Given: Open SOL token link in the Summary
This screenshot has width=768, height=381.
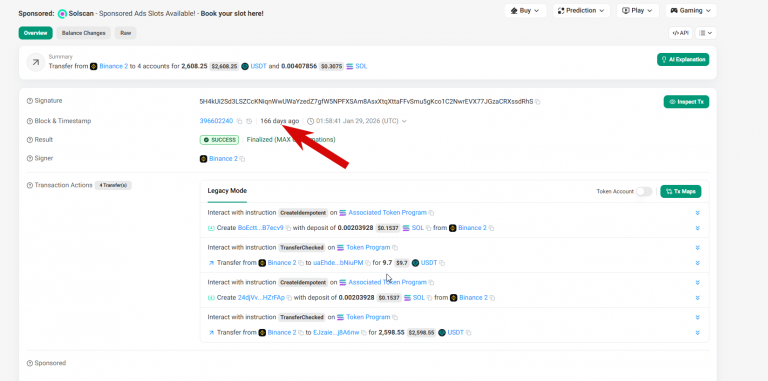Looking at the screenshot, I should click(361, 66).
